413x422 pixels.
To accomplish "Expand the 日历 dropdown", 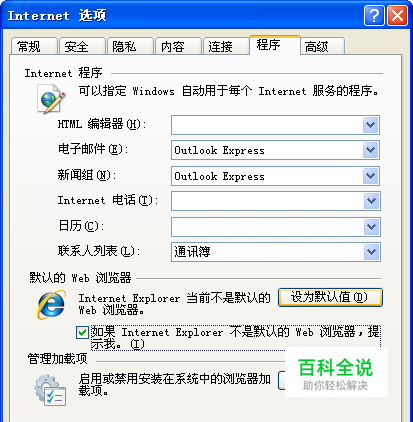I will pyautogui.click(x=372, y=227).
